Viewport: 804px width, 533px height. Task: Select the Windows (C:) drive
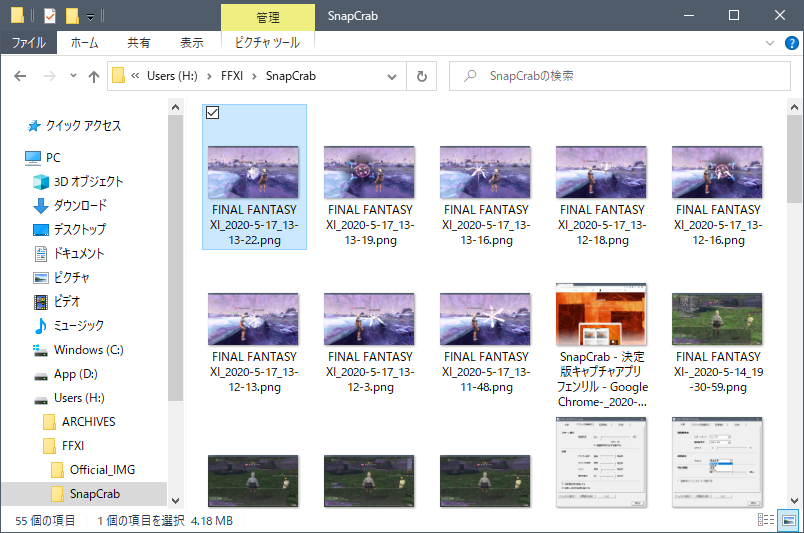(78, 350)
